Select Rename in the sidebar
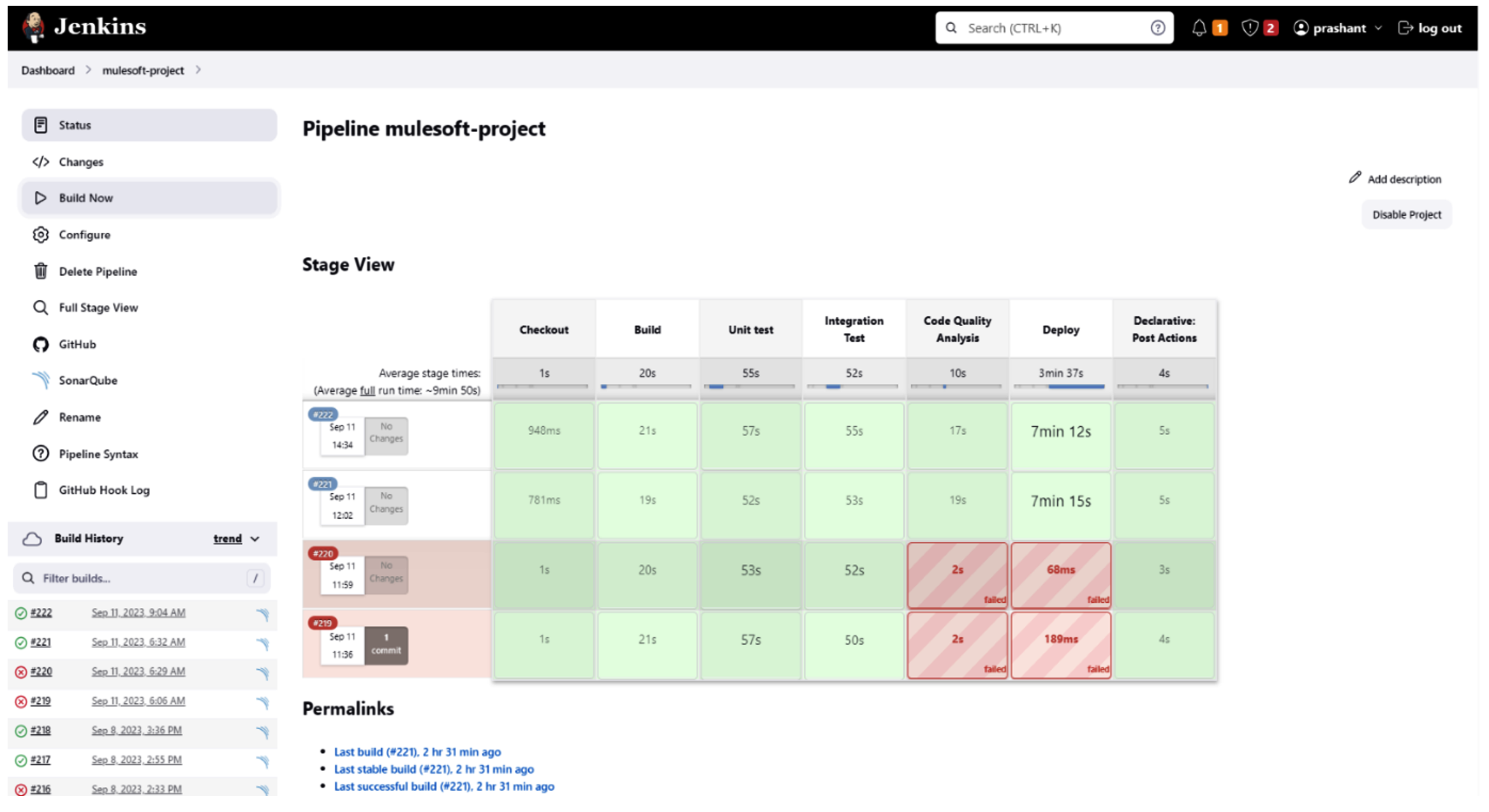The height and width of the screenshot is (812, 1489). (149, 417)
